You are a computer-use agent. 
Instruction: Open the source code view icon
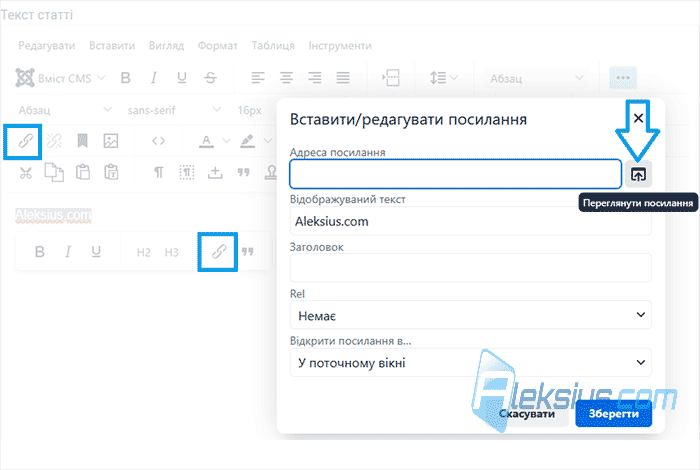click(x=158, y=141)
